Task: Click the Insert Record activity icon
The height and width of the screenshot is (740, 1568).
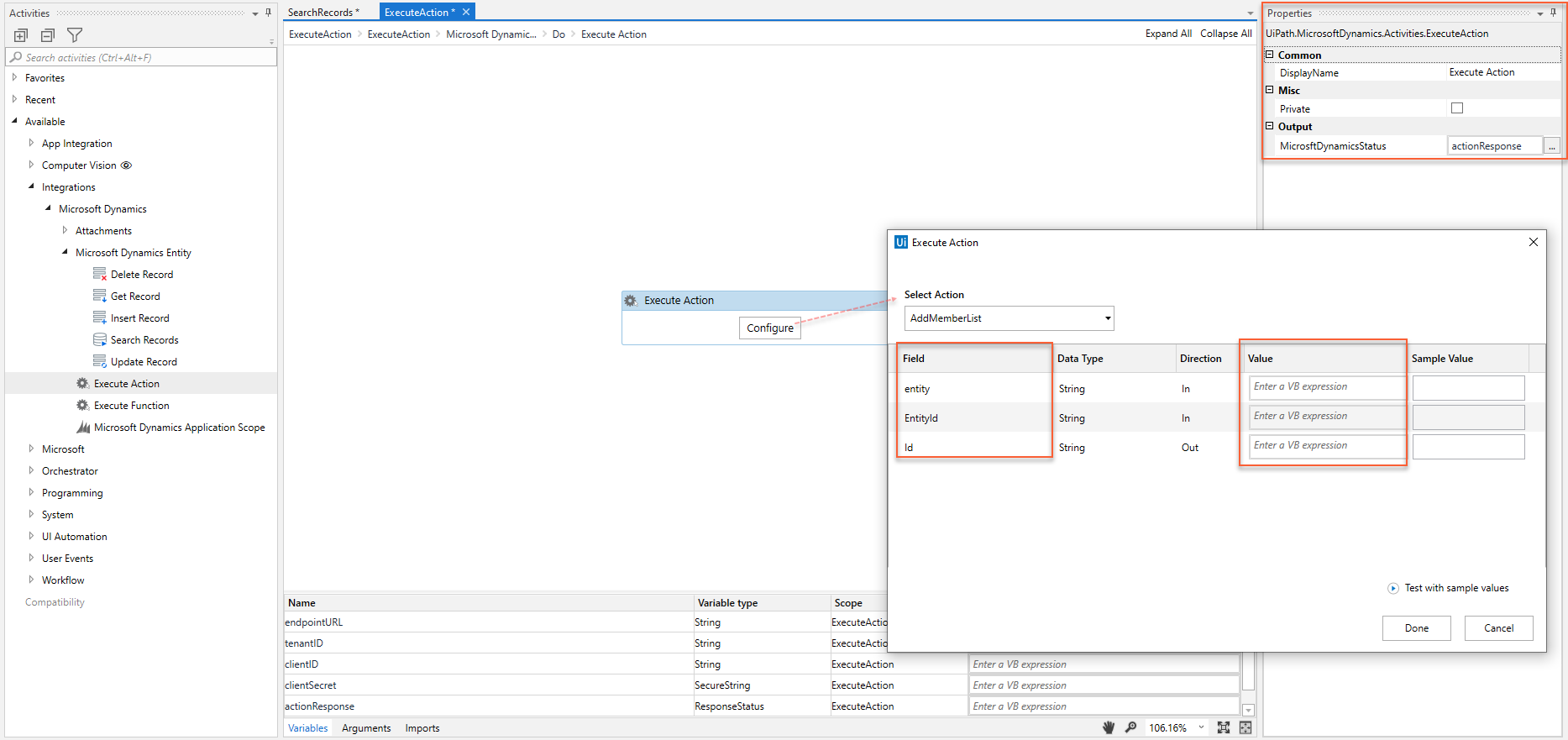Action: click(x=100, y=318)
